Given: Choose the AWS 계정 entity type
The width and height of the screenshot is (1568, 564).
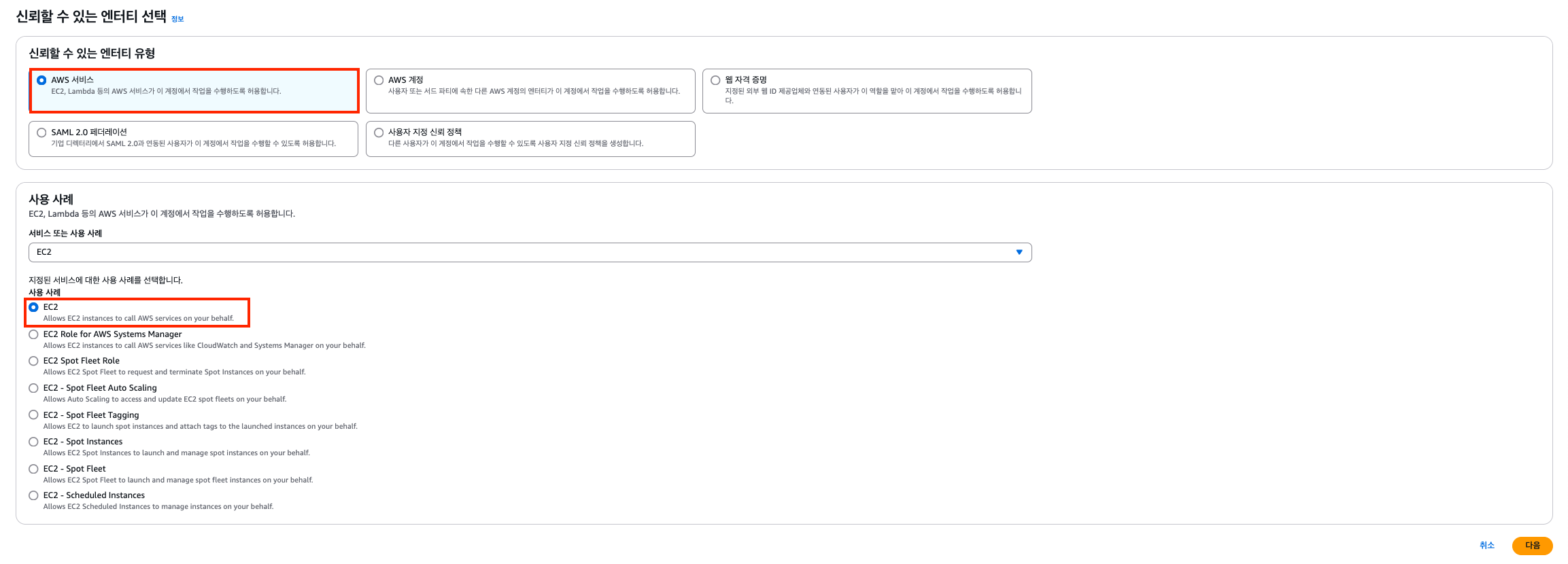Looking at the screenshot, I should coord(379,80).
